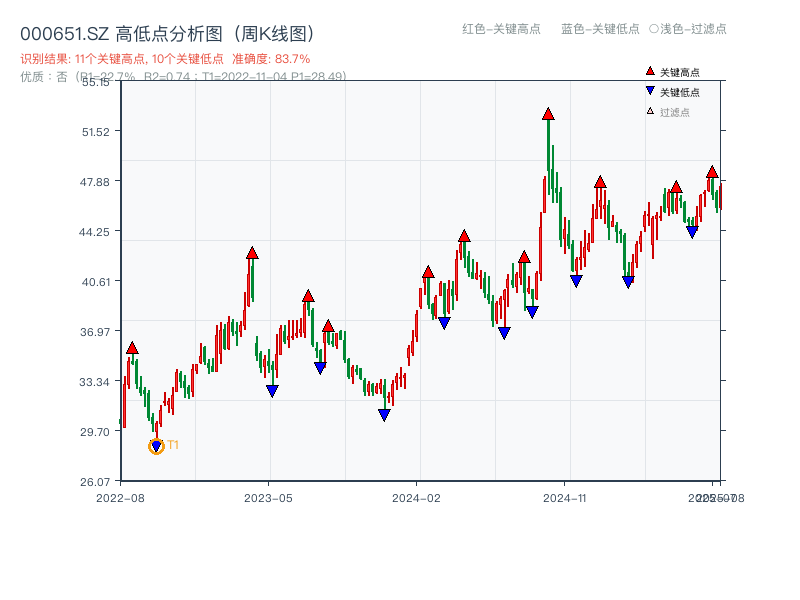Screen dimensions: 800x600
Task: Click the red 识别结果 accuracy summary line
Action: click(x=165, y=59)
